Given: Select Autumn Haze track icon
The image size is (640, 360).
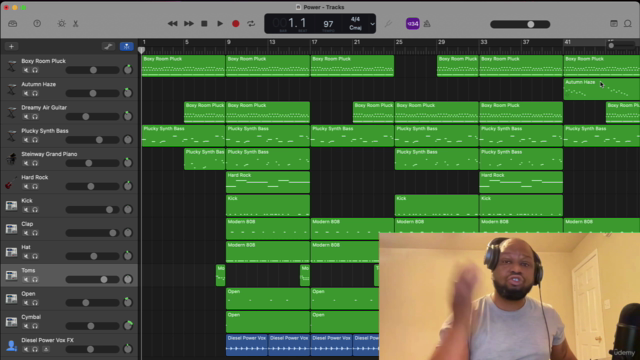Looking at the screenshot, I should tap(11, 89).
